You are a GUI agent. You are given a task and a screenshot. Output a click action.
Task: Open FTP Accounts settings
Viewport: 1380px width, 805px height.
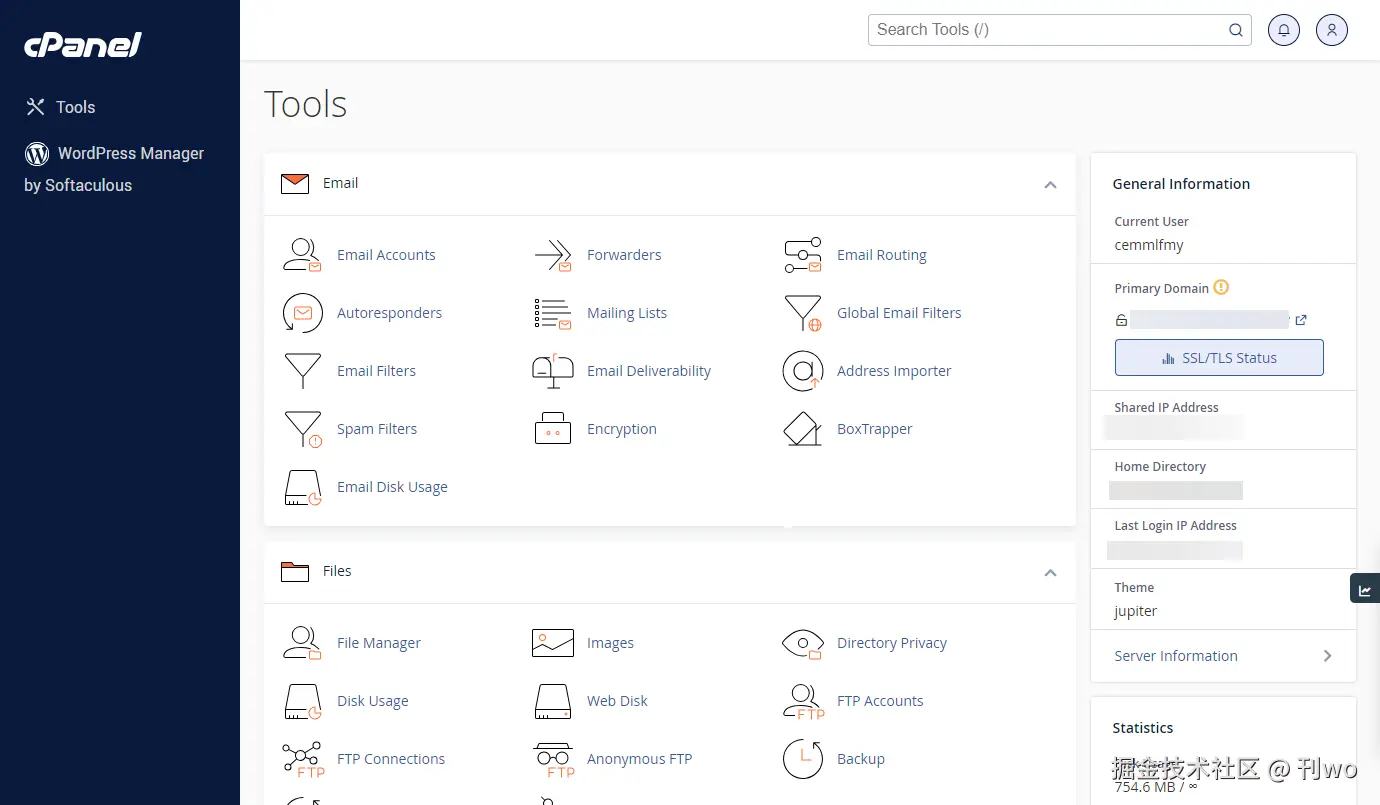(880, 701)
